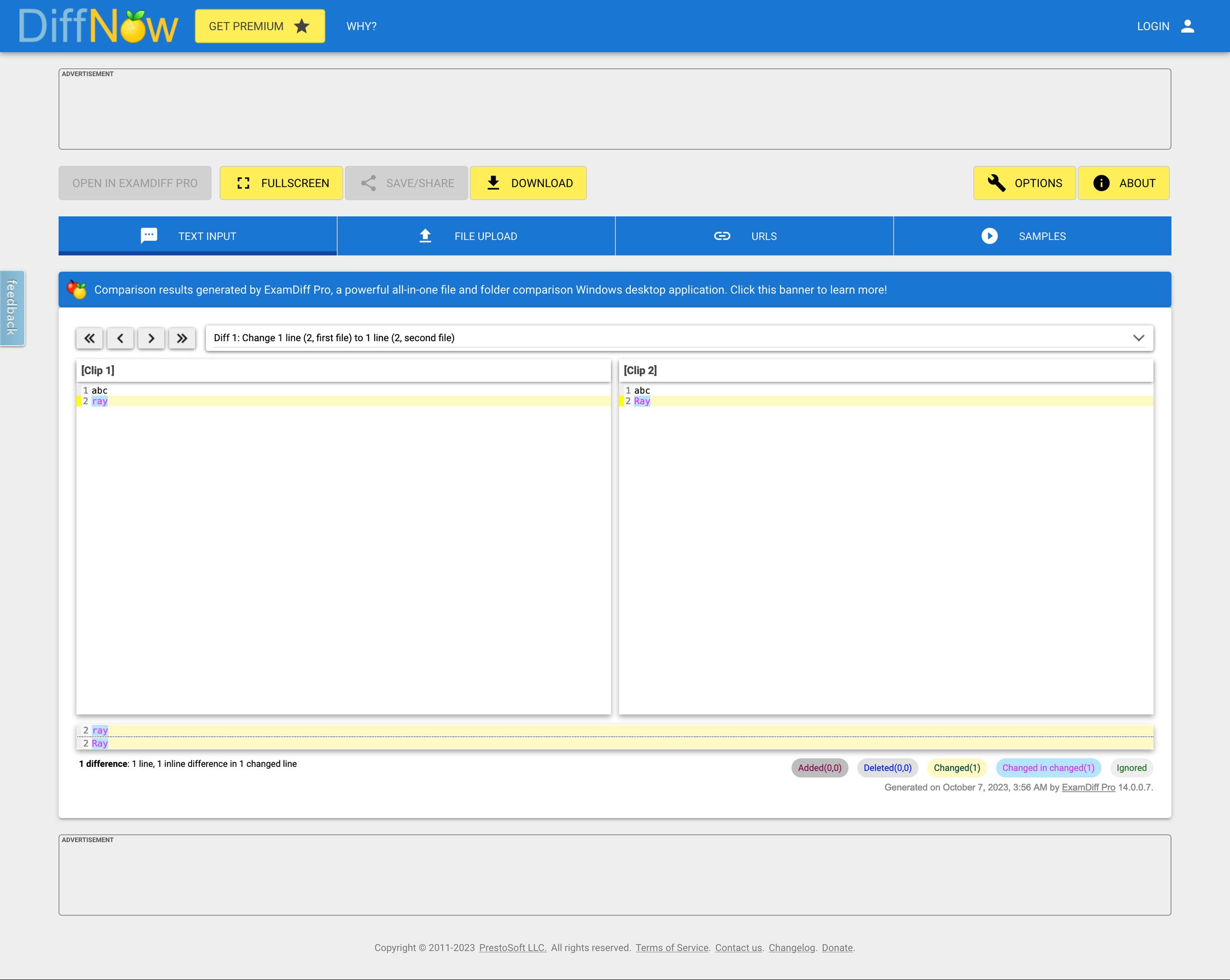Click the About info icon
Screen dimensions: 1230x980
1101,182
